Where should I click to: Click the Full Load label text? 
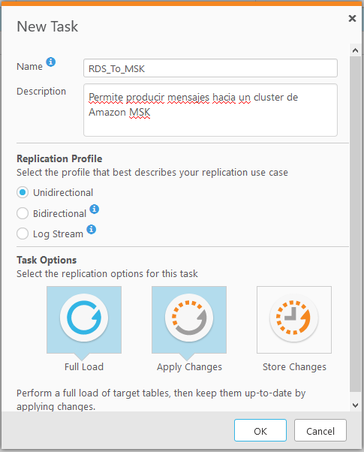(x=84, y=367)
